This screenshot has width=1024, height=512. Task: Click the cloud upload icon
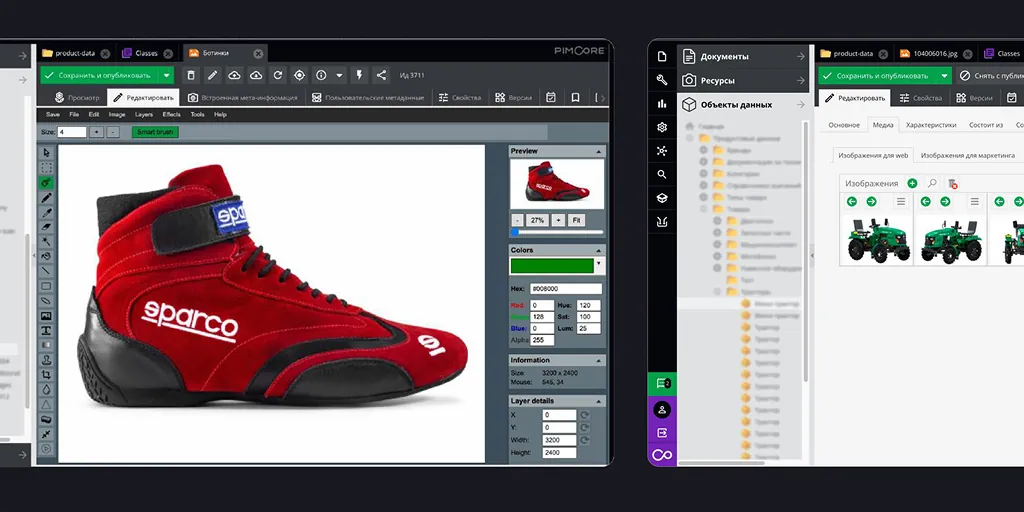tap(234, 75)
